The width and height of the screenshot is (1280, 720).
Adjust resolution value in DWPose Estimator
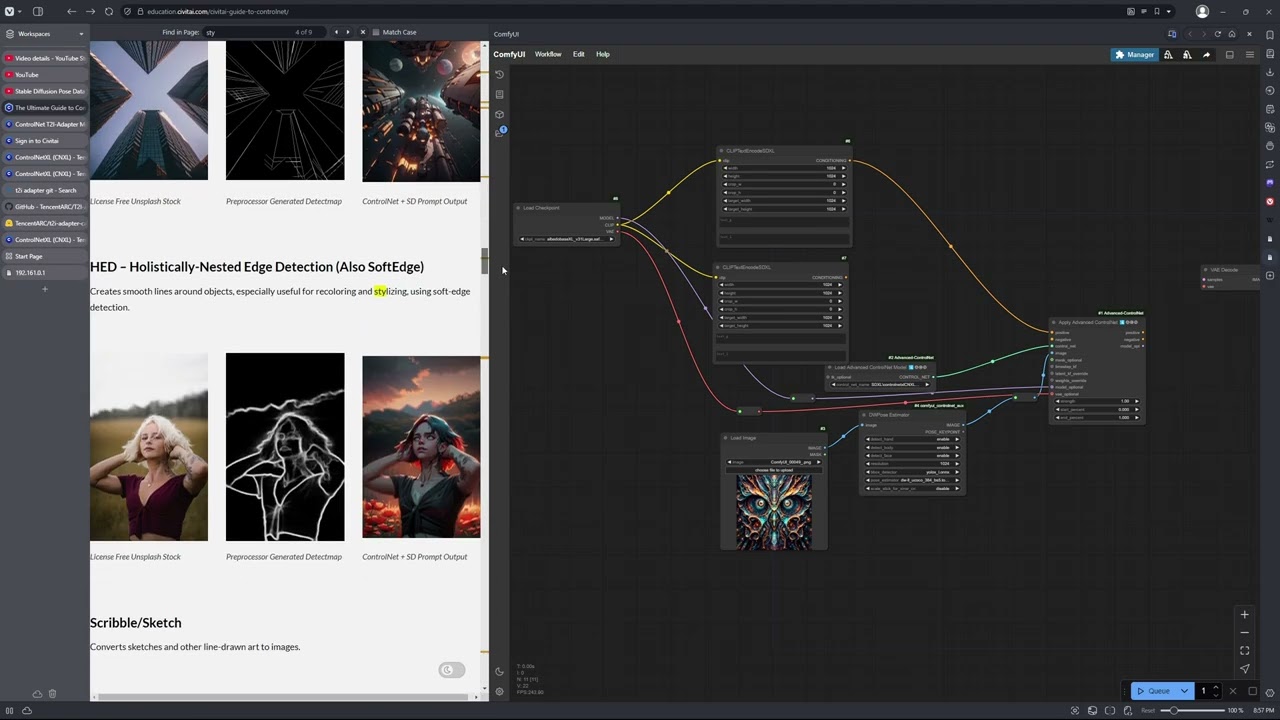pyautogui.click(x=913, y=464)
